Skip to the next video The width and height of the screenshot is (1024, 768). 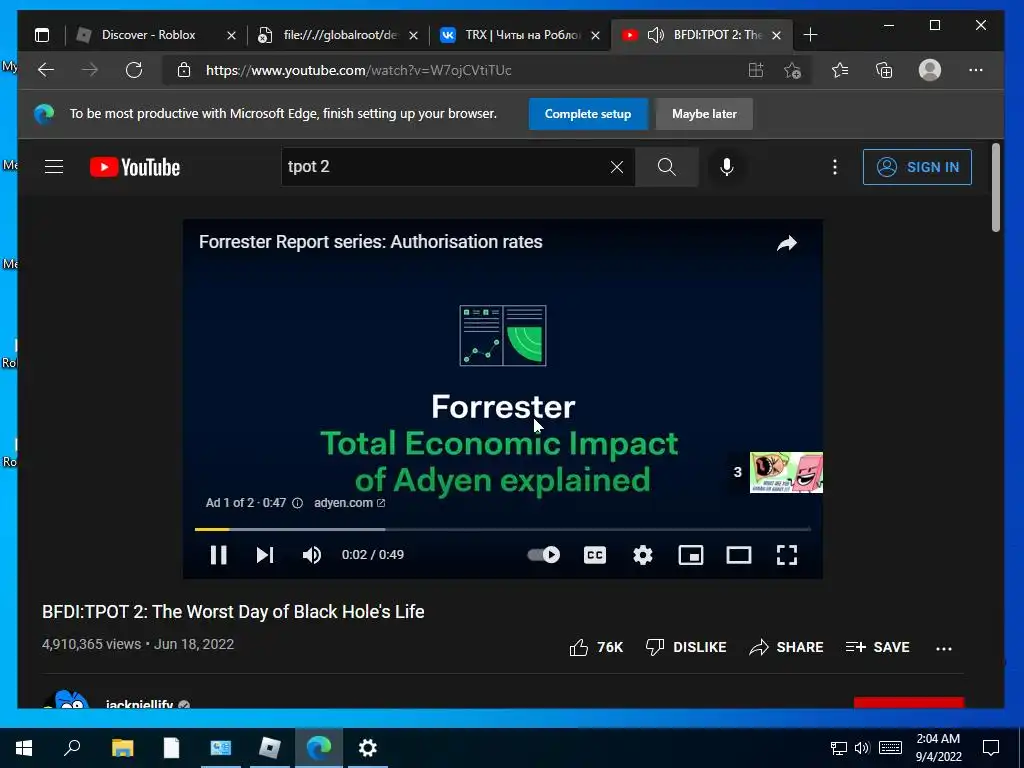[264, 555]
